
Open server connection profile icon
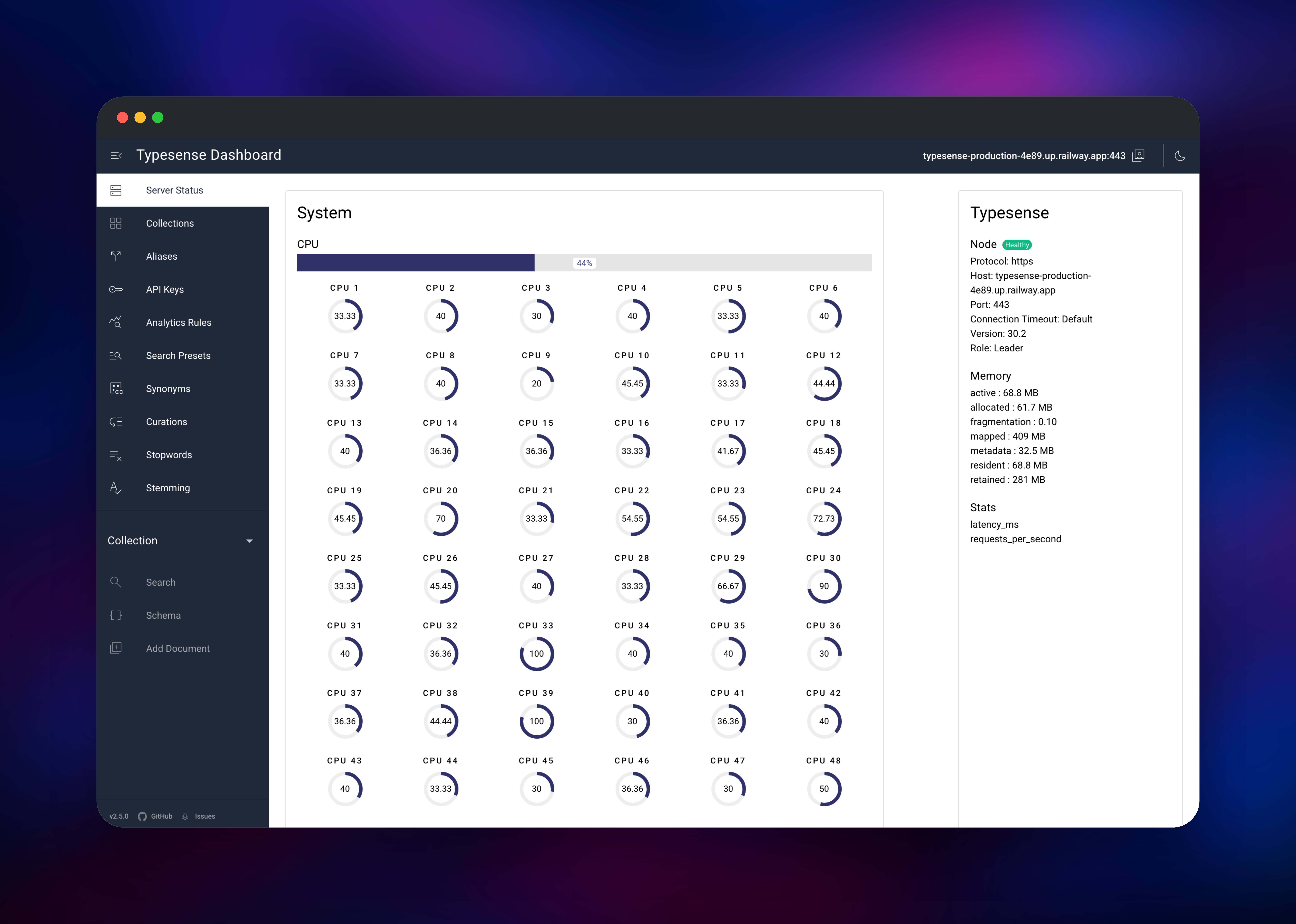pos(1138,155)
